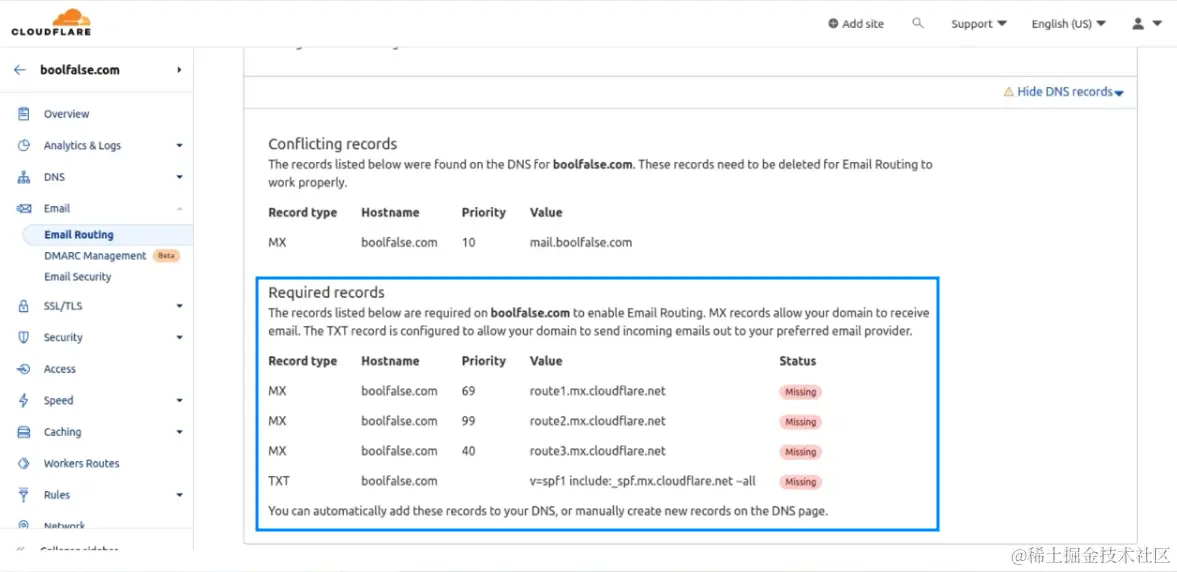Click priority 99 in Required records
The image size is (1177, 572).
[x=469, y=421]
